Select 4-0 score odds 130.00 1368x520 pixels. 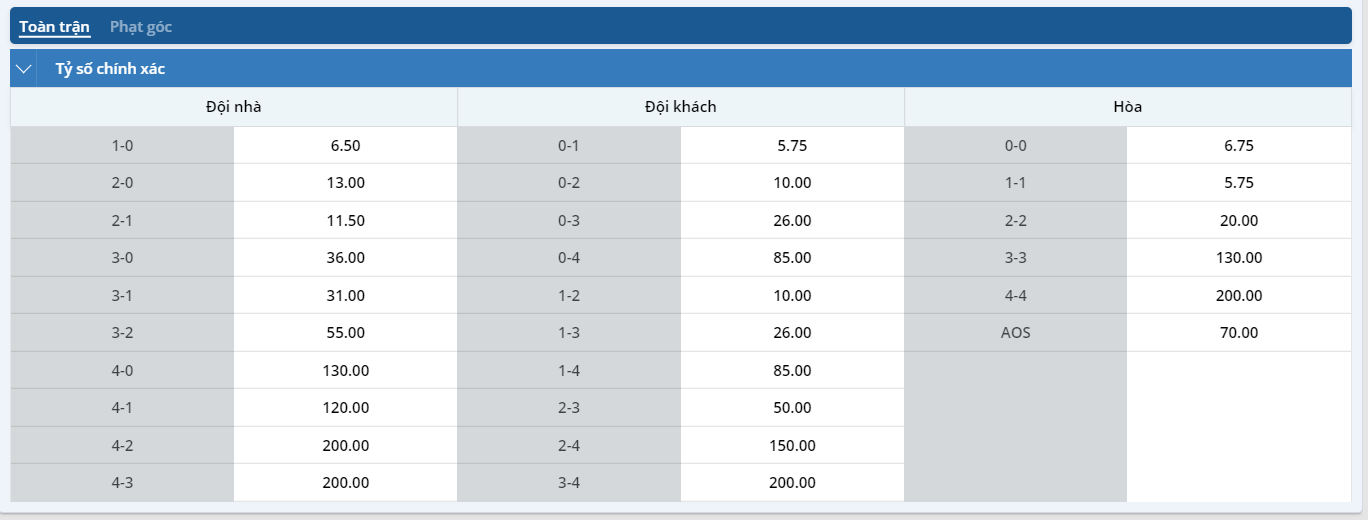(345, 370)
